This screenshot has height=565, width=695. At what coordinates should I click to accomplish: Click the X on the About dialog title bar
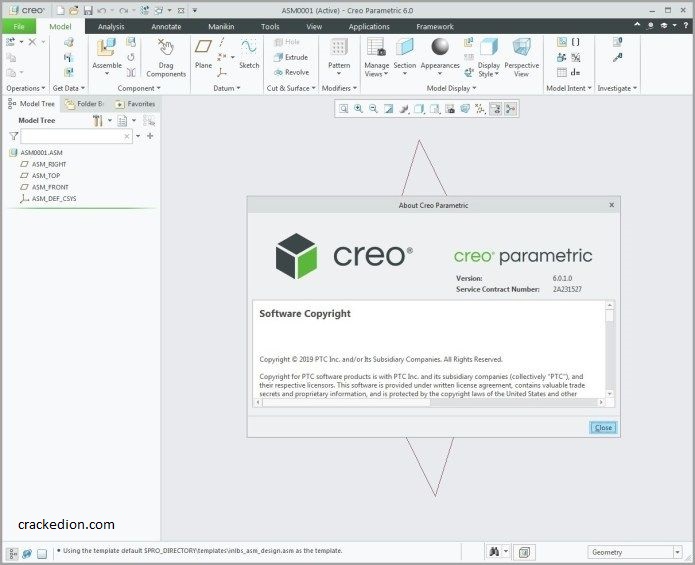[x=612, y=205]
